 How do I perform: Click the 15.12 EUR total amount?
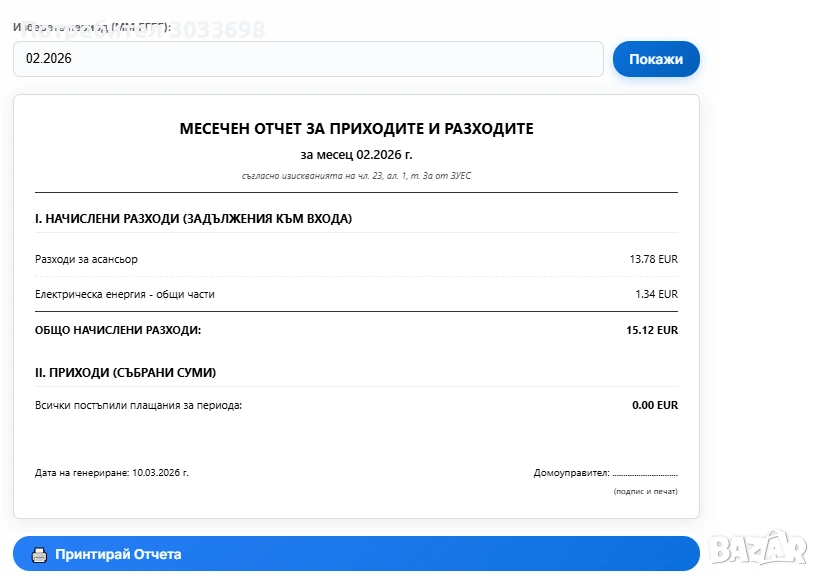pyautogui.click(x=652, y=329)
